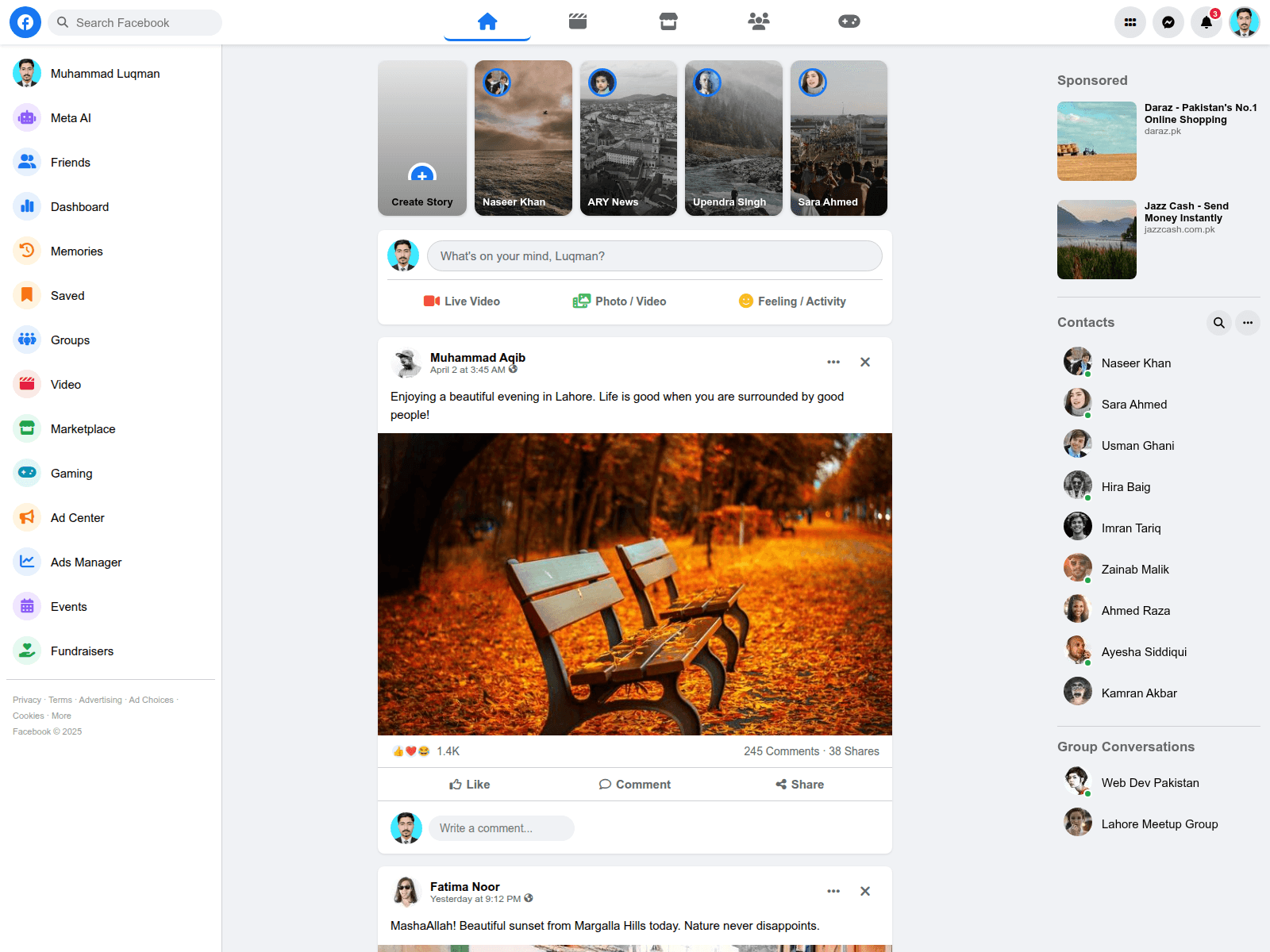Open options menu on Muhammad Aqib's post
This screenshot has width=1270, height=952.
coord(833,362)
